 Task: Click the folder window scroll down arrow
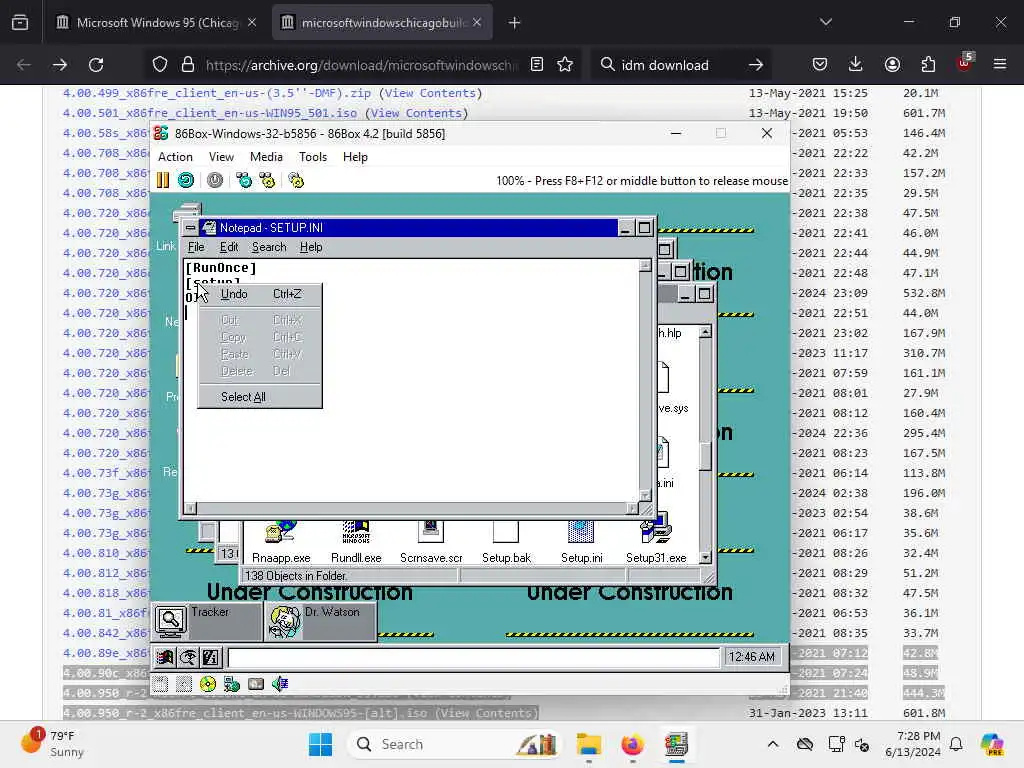705,557
